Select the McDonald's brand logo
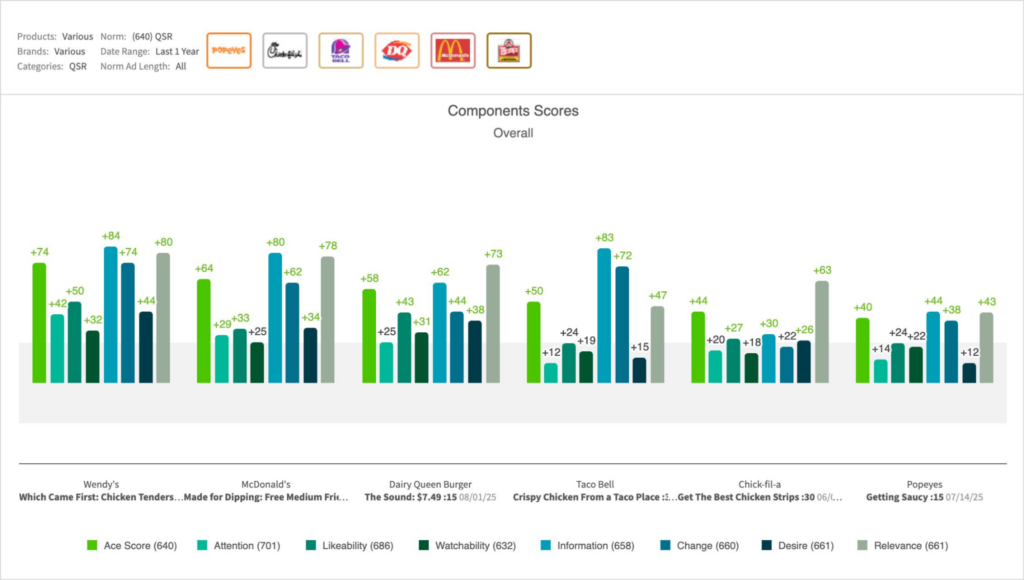The height and width of the screenshot is (580, 1024). click(x=453, y=50)
